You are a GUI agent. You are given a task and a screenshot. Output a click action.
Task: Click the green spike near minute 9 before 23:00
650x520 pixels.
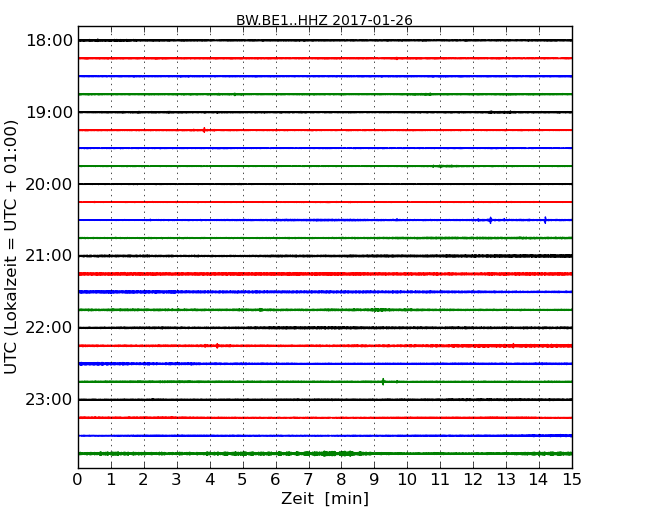click(x=383, y=381)
